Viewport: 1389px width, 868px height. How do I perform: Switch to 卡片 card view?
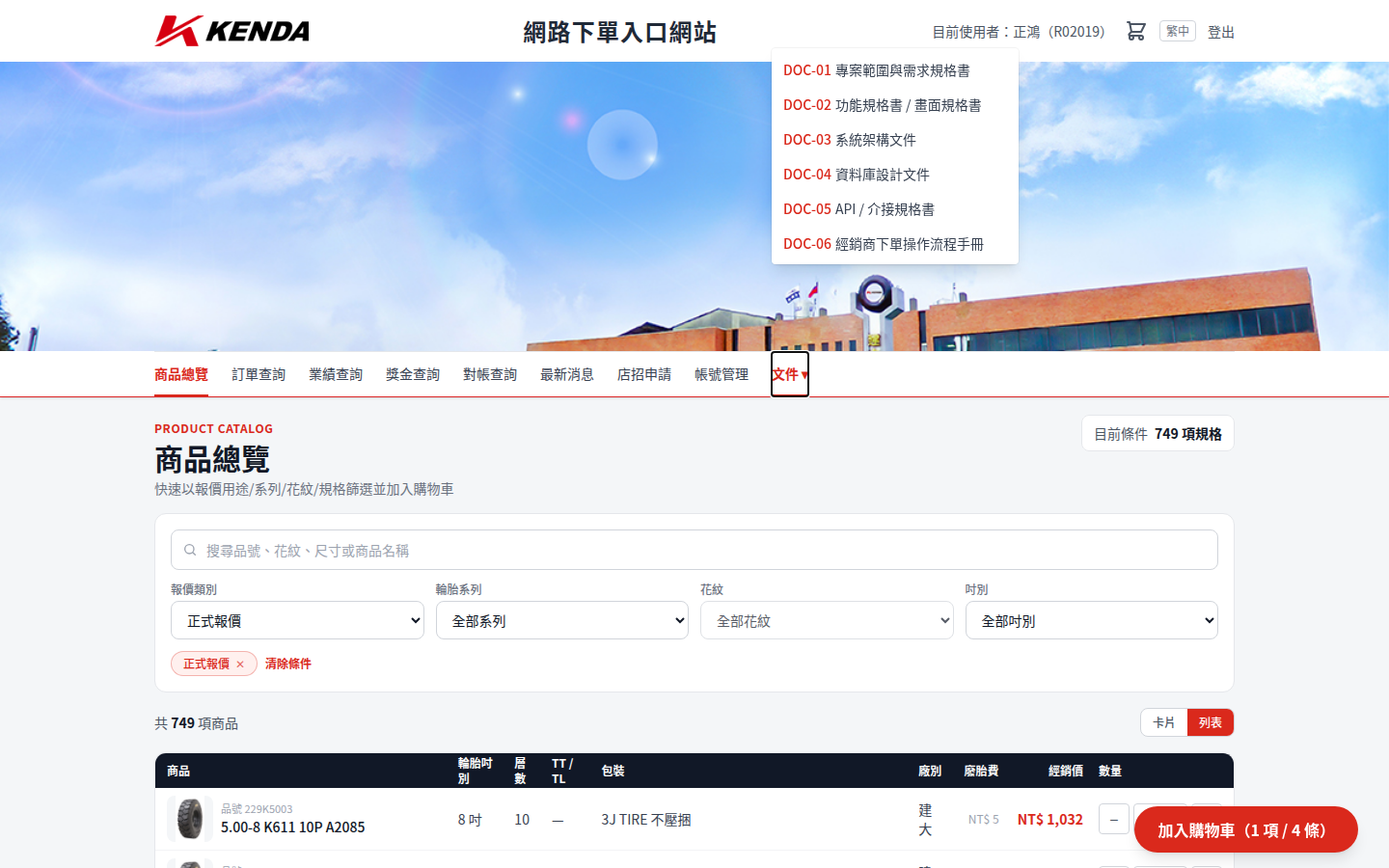coord(1164,722)
